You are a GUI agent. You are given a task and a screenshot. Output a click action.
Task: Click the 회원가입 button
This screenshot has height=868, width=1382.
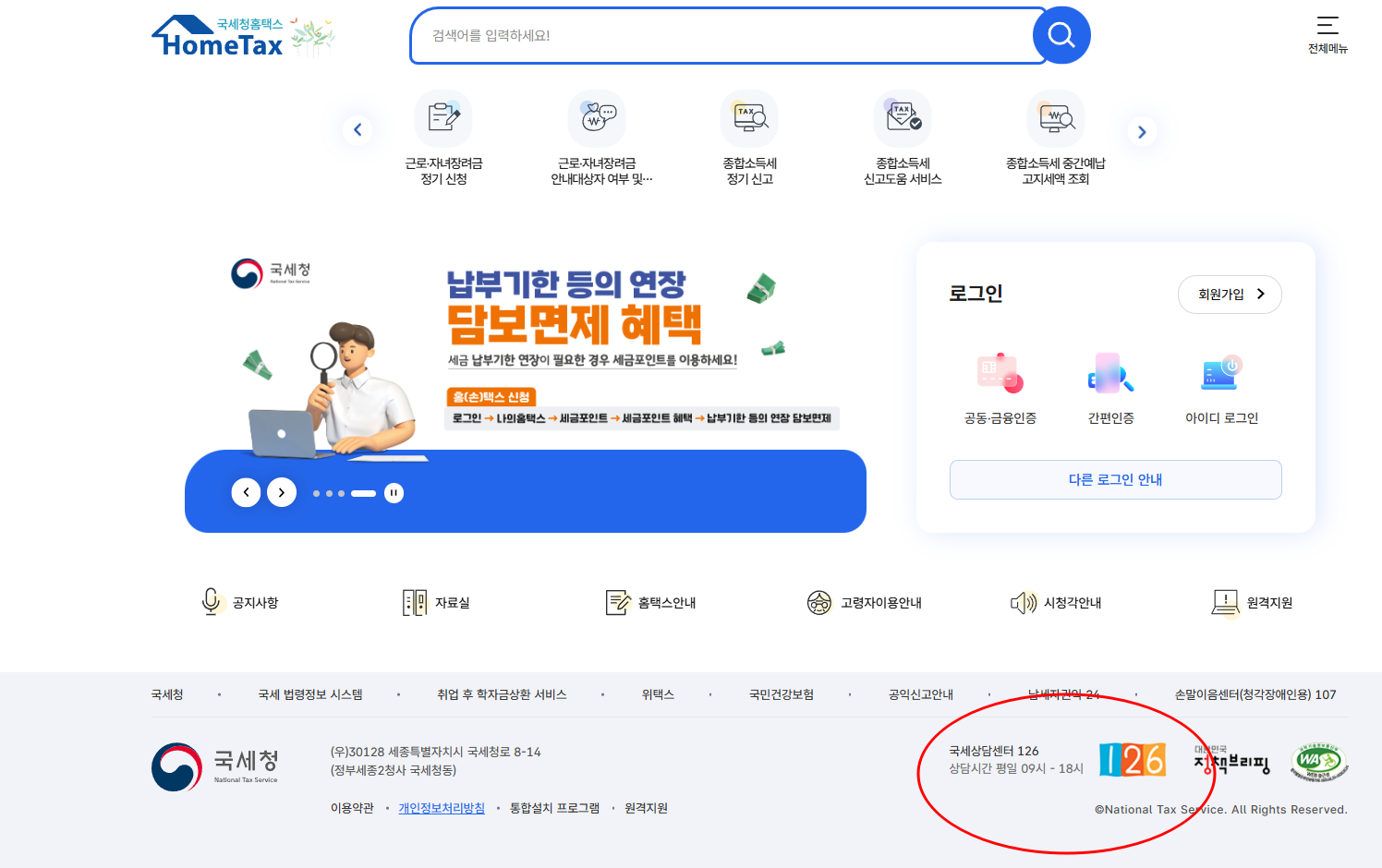tap(1230, 295)
